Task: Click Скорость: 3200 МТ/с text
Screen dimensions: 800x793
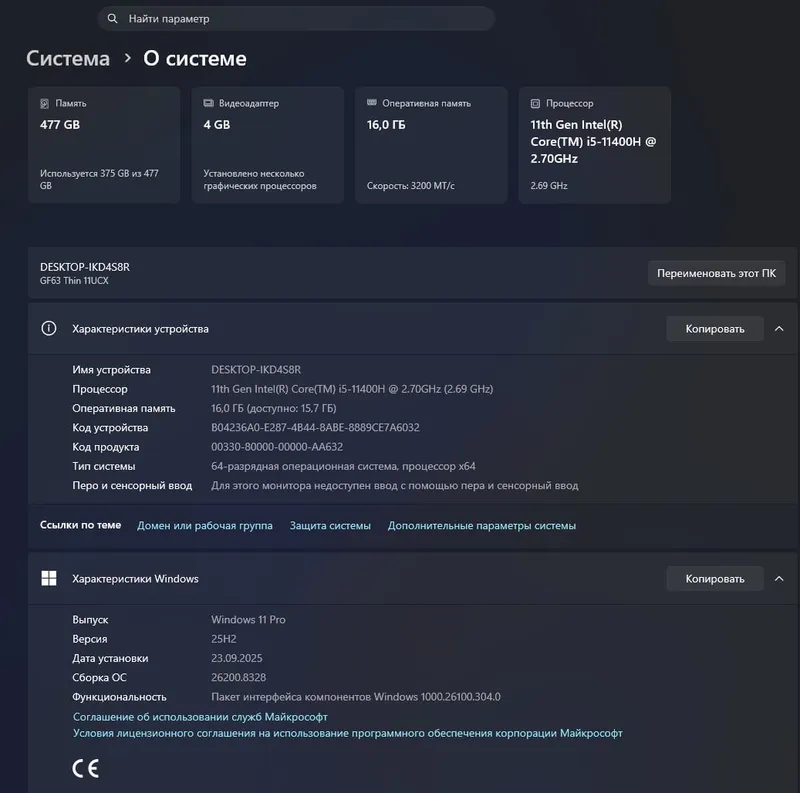Action: coord(410,186)
